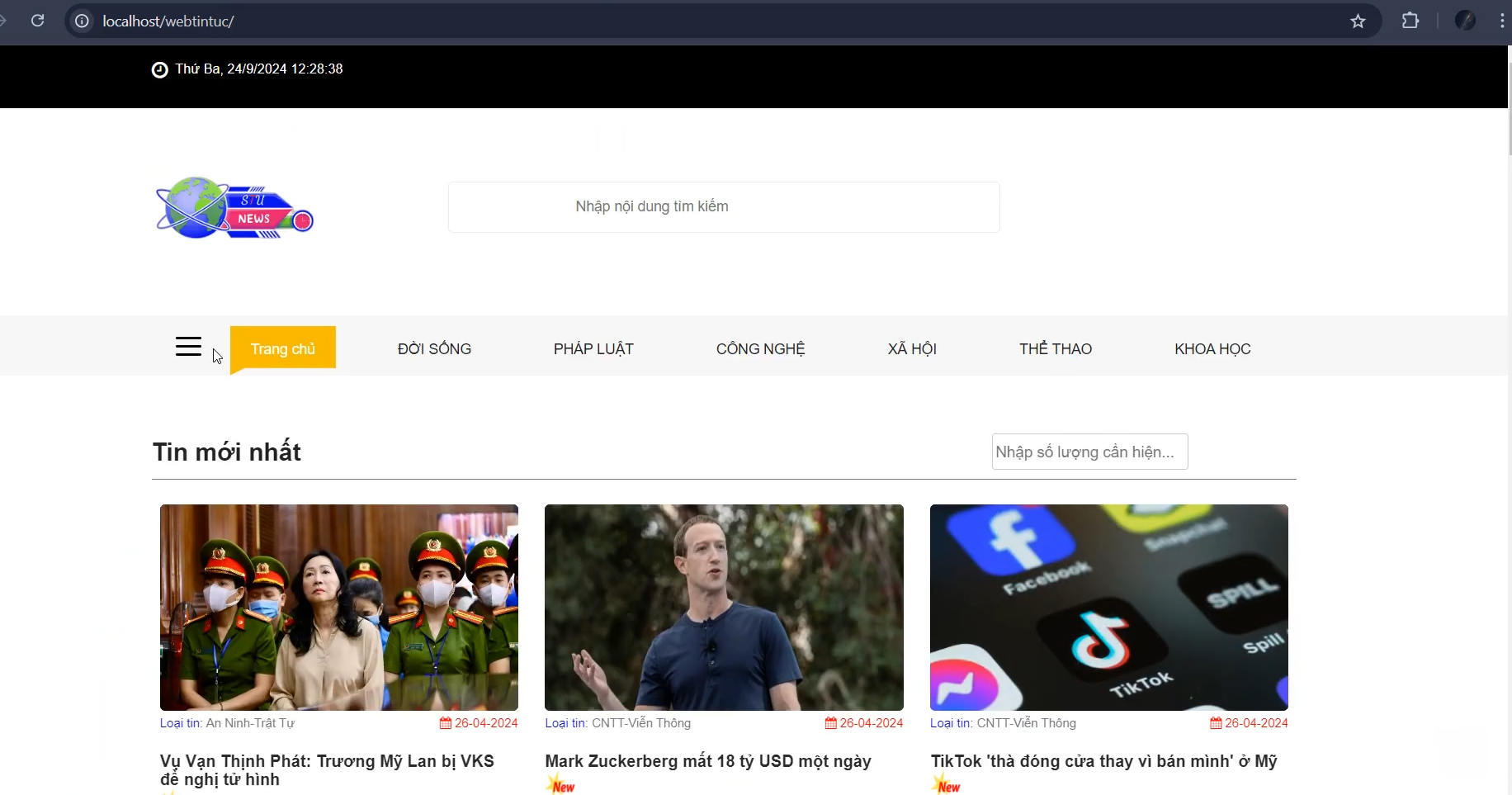Open THỂ THAO category
1512x795 pixels.
coord(1056,349)
